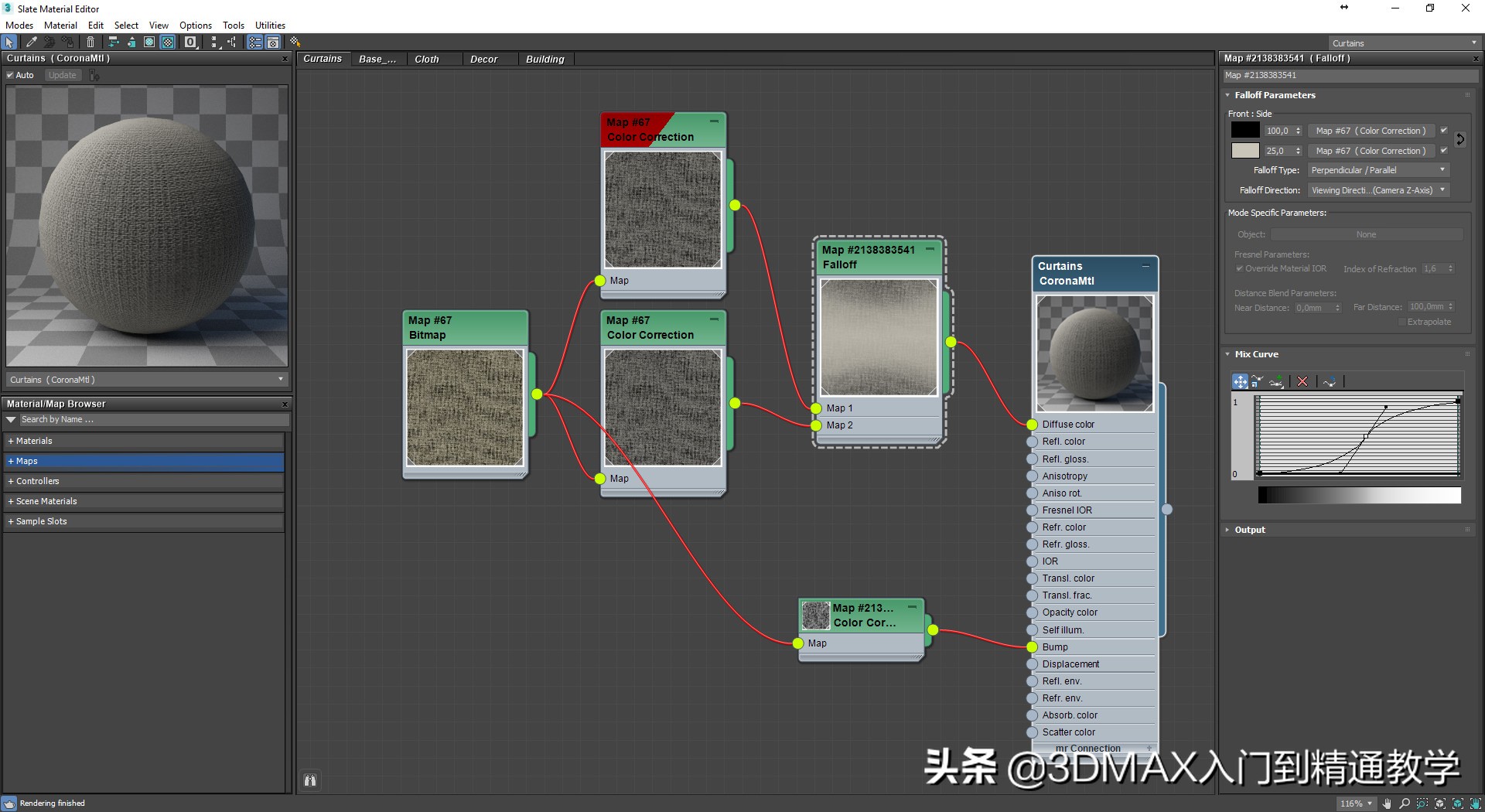Enable Extrapolate in Distance Blend Parameters

coord(1402,322)
